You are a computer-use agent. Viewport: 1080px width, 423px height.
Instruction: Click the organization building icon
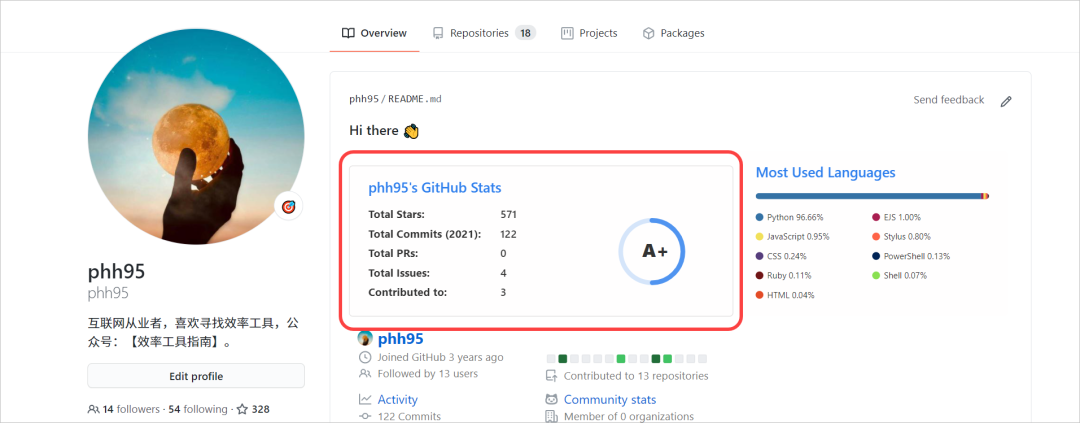pos(551,416)
